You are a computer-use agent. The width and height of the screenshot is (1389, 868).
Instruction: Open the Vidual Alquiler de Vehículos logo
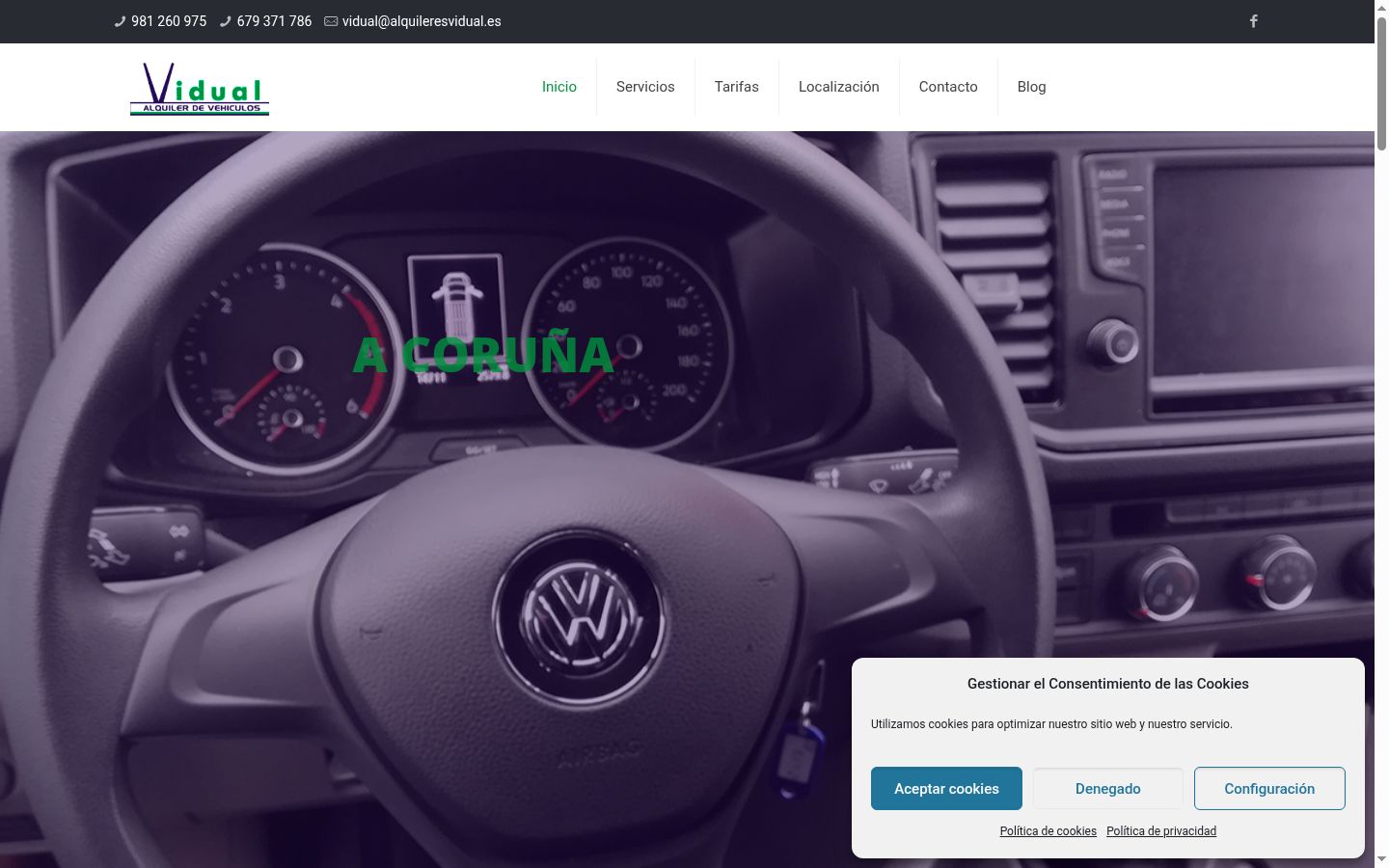[x=200, y=88]
